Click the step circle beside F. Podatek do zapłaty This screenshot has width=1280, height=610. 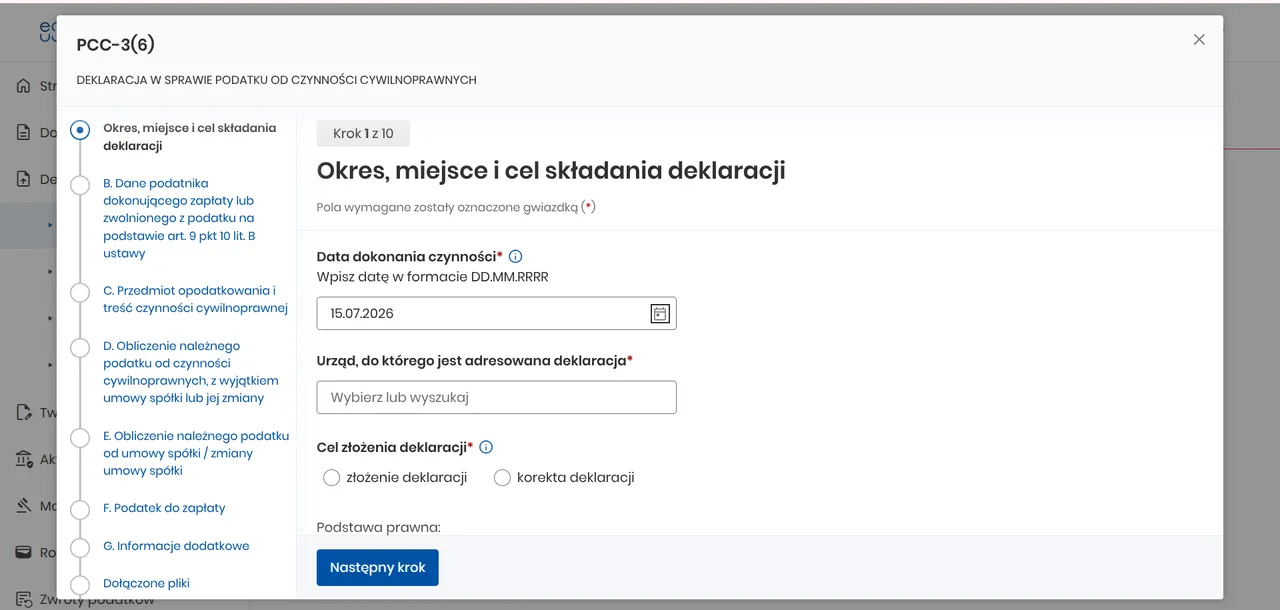tap(81, 509)
